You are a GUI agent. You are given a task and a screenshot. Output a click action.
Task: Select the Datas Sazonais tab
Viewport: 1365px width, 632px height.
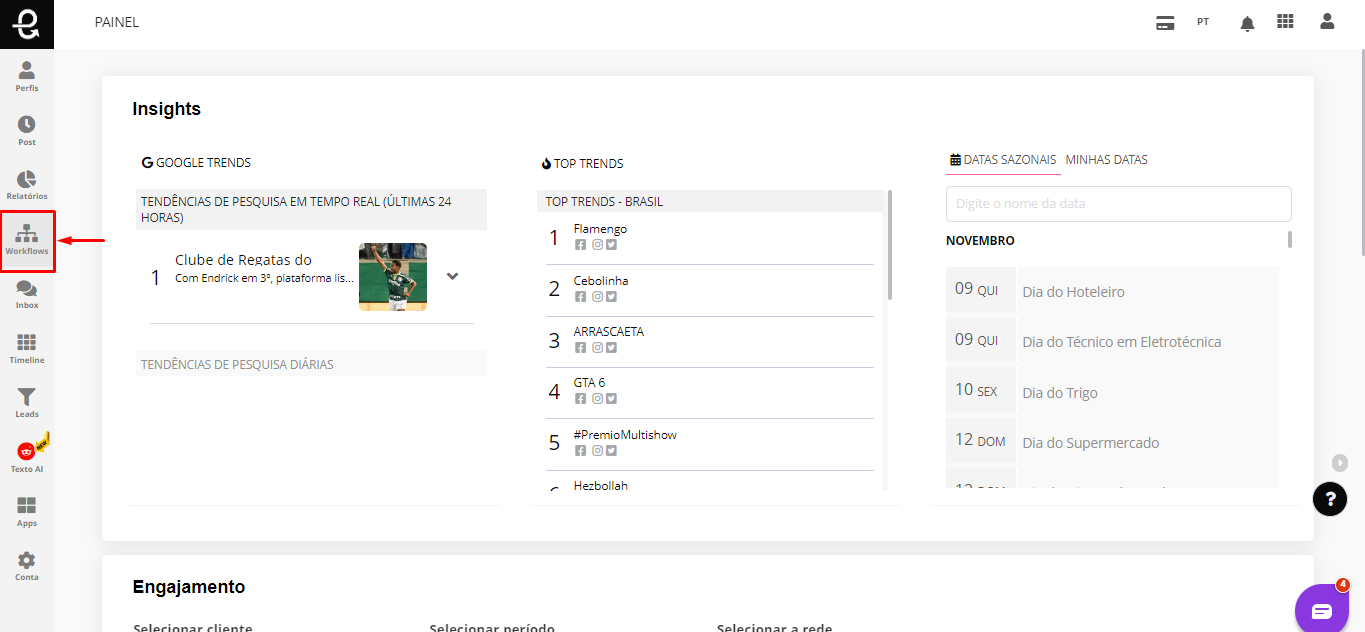point(1003,160)
